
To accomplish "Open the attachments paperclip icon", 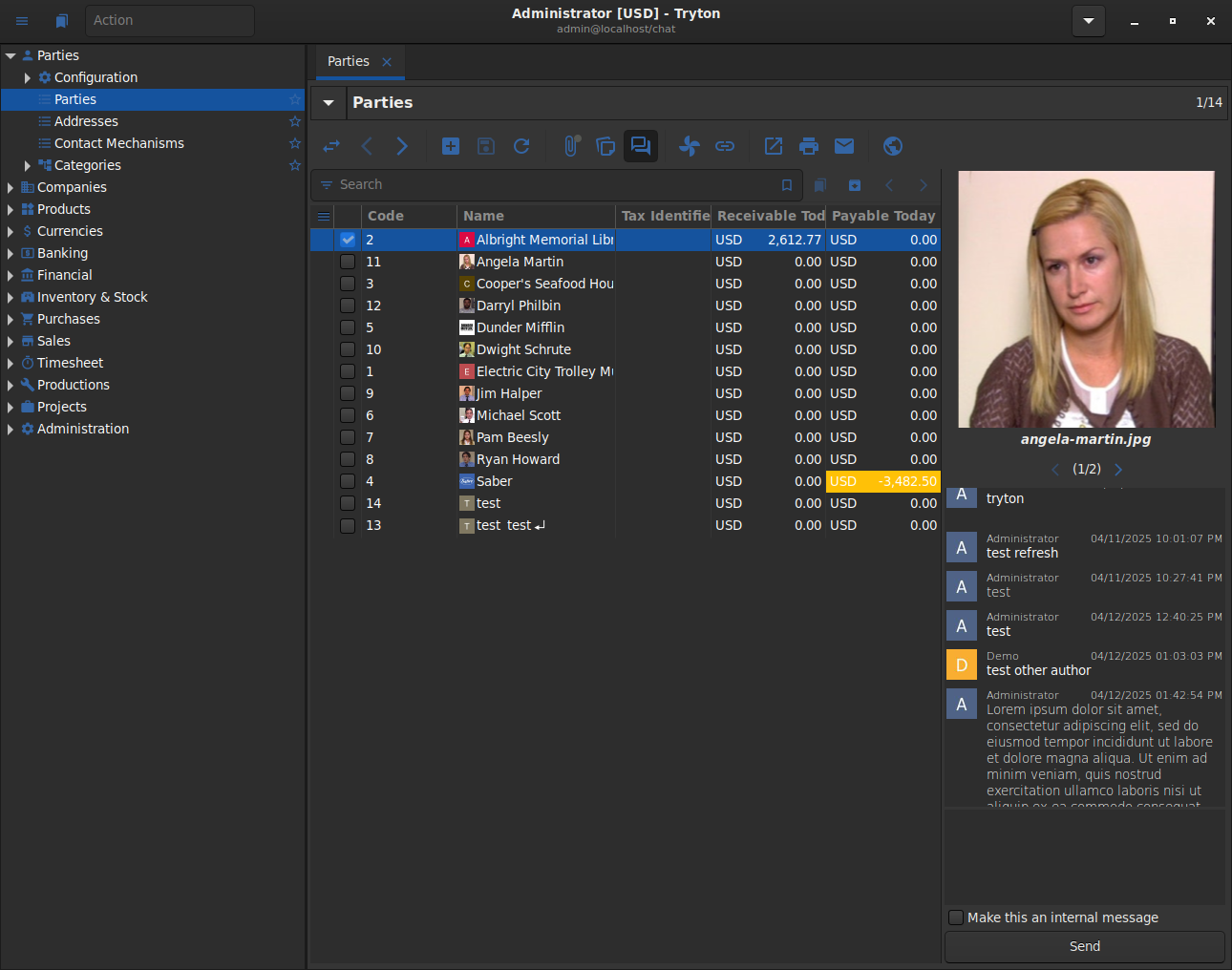I will point(571,146).
